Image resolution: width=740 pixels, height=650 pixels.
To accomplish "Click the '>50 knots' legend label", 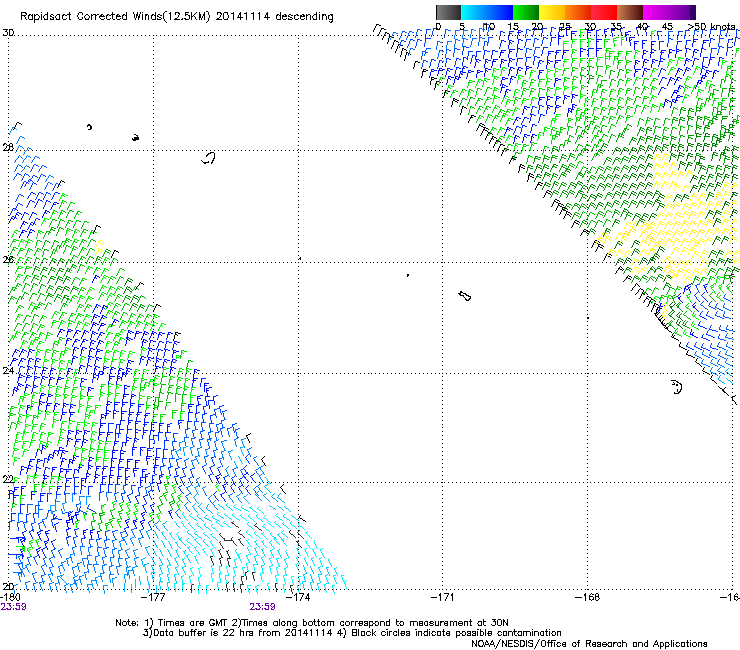I will [712, 26].
